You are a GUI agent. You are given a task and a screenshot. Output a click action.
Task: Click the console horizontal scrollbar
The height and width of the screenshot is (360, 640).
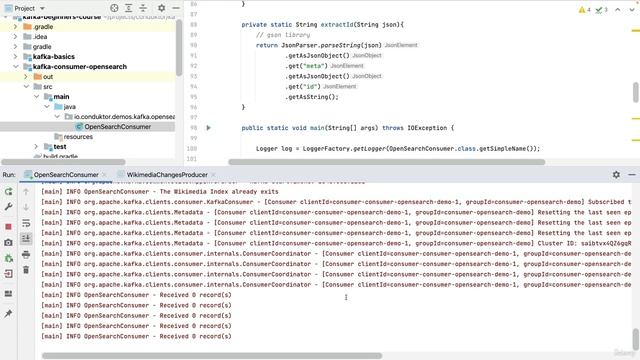(x=212, y=356)
